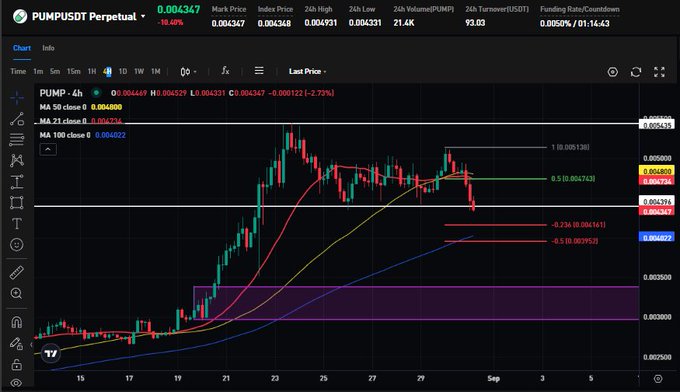Click the 24h Low value 0.004331
680x392 pixels.
click(x=365, y=23)
